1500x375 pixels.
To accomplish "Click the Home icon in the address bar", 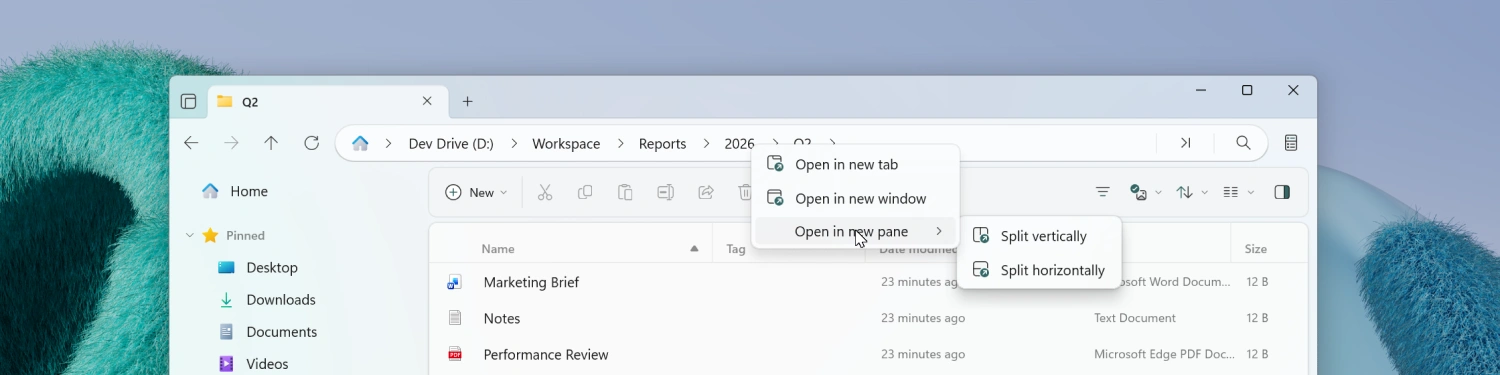I will point(360,143).
